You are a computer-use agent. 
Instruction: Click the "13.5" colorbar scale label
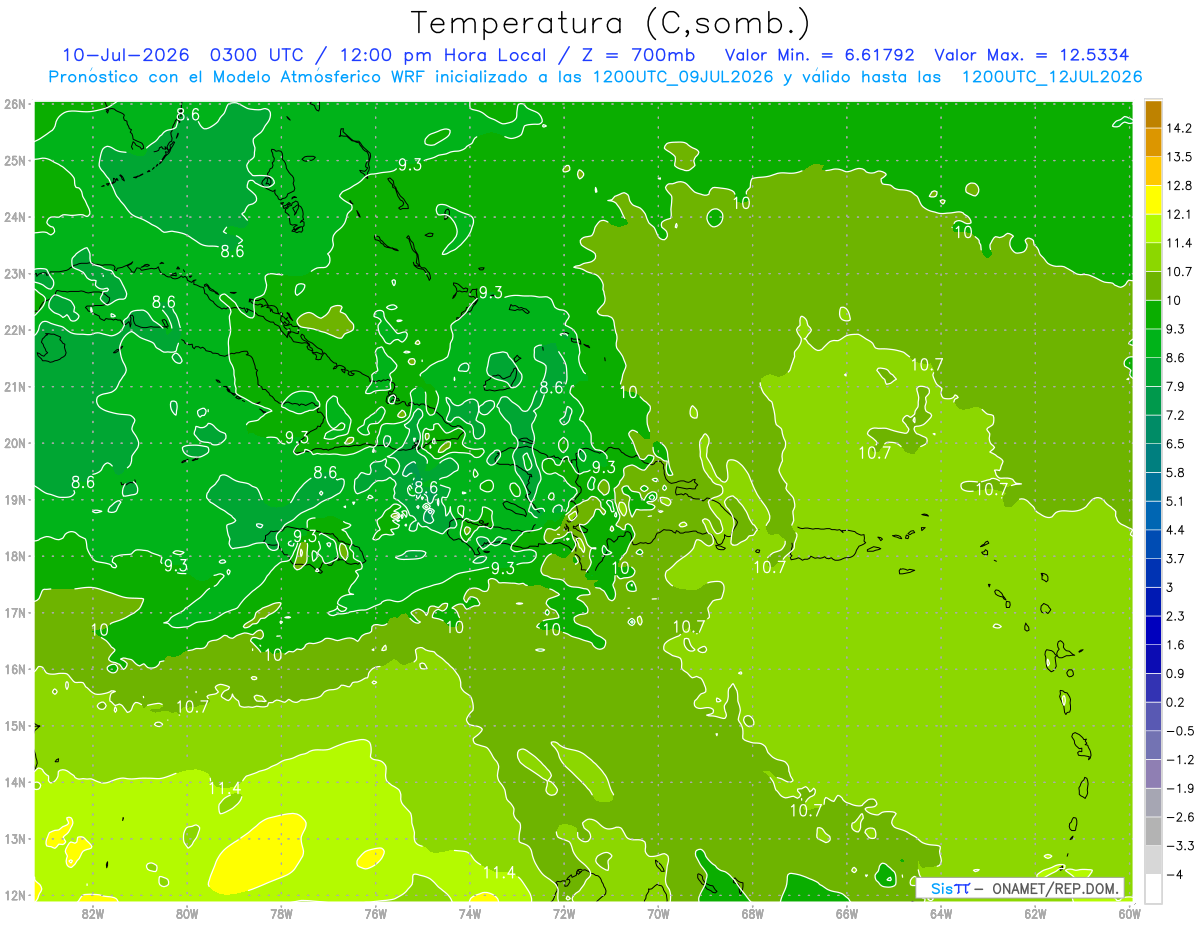[x=1178, y=157]
